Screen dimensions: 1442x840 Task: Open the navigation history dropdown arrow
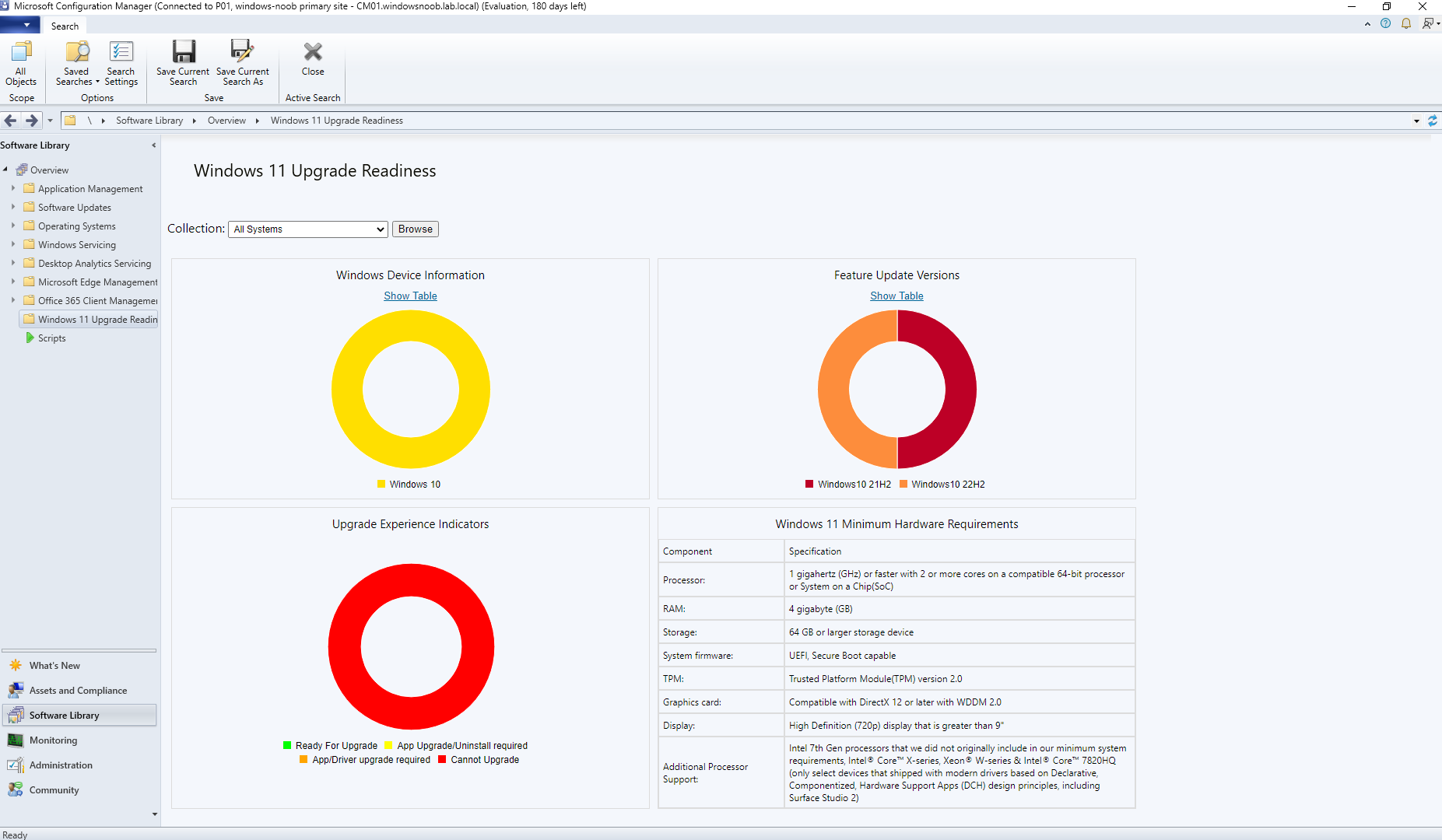point(50,121)
